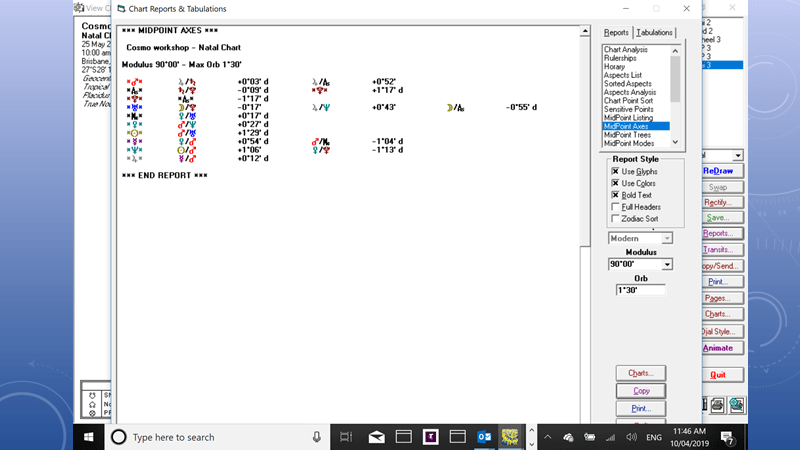Disable the Use Glyphs checkbox
Viewport: 800px width, 450px height.
(614, 171)
